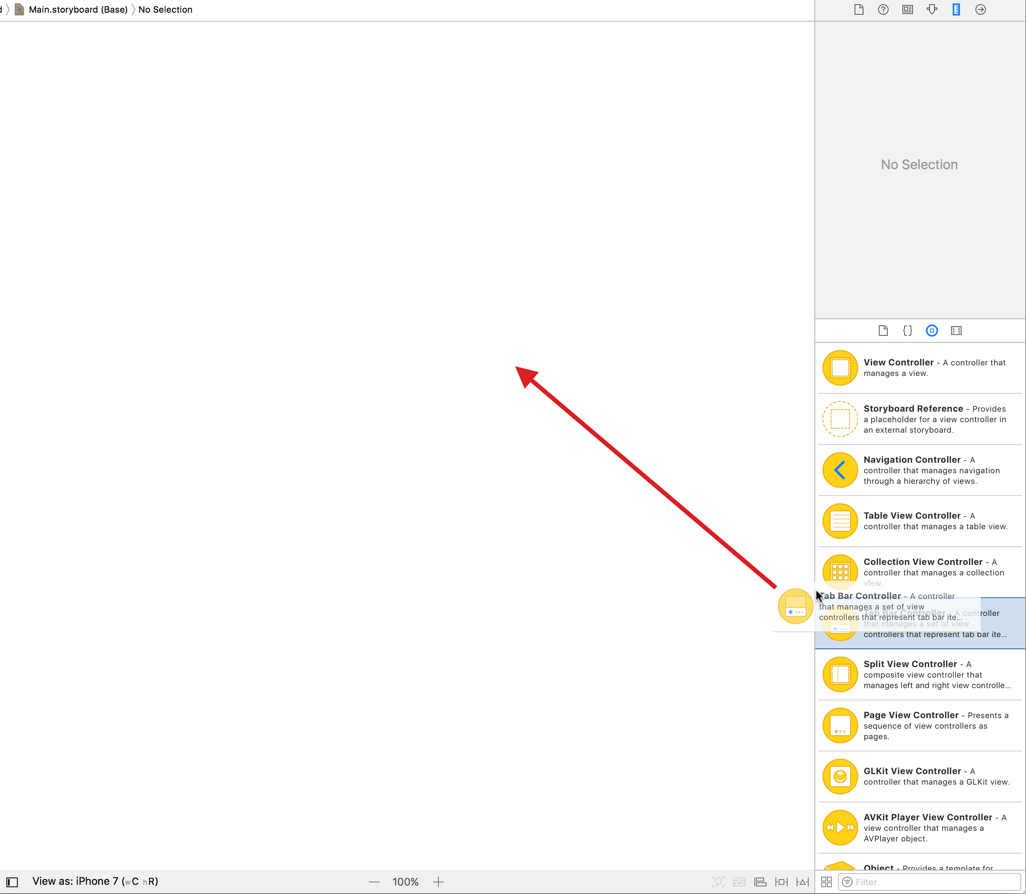This screenshot has width=1026, height=894.
Task: Show the File Template library
Action: (x=883, y=331)
